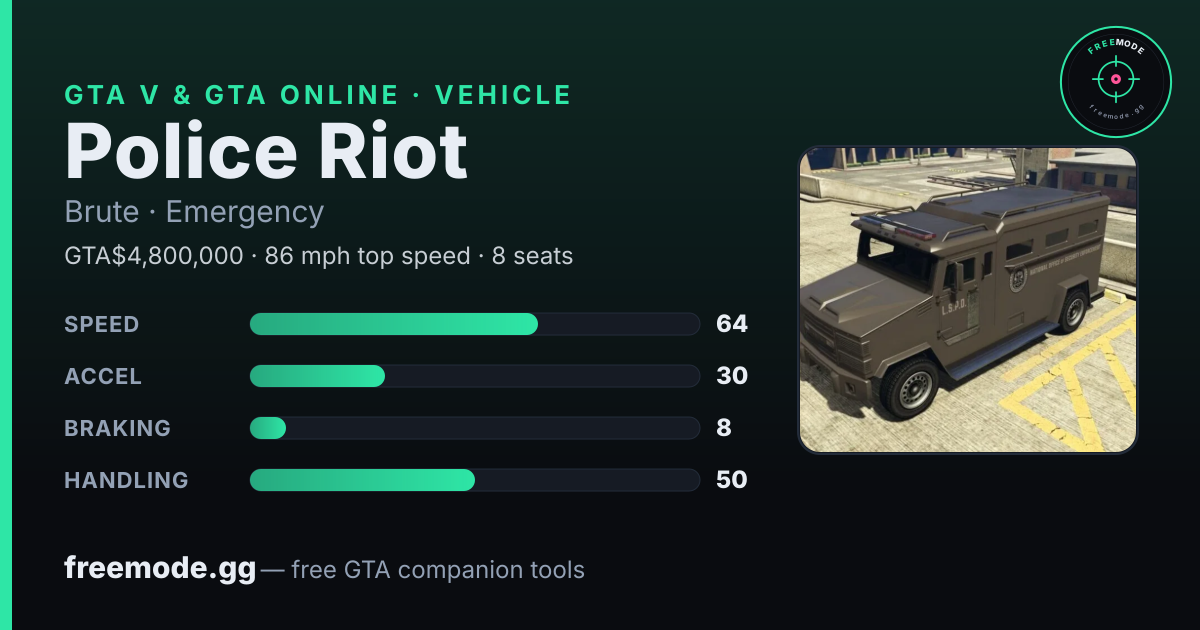Click the Brute · Emergency class text
This screenshot has height=630, width=1200.
pos(194,212)
